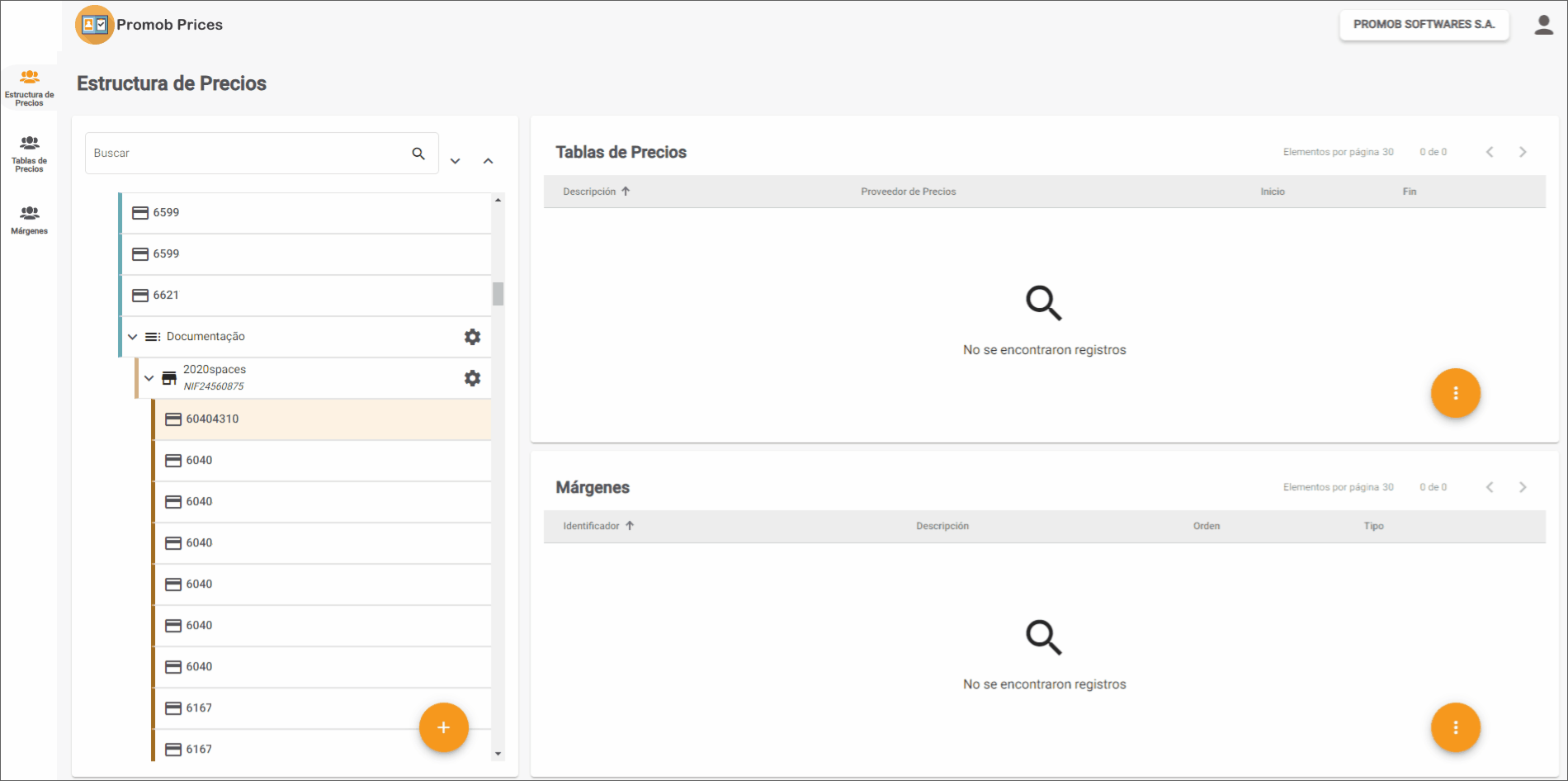Viewport: 1568px width, 781px height.
Task: Click Descripción column header in Márgenes
Action: (x=942, y=526)
